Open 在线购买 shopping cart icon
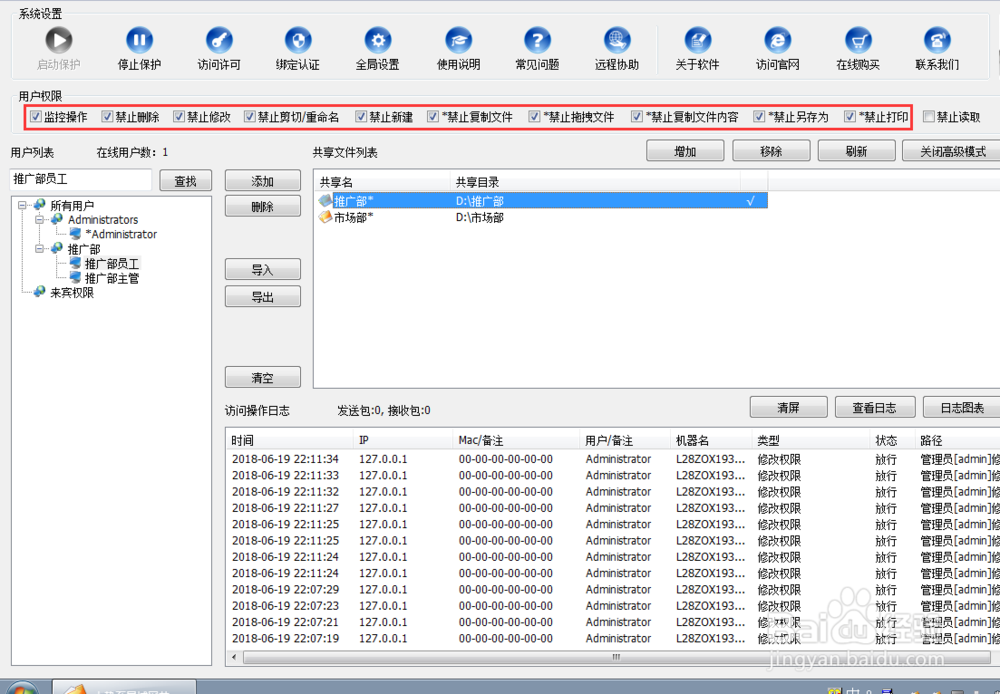This screenshot has height=694, width=1000. pos(858,41)
